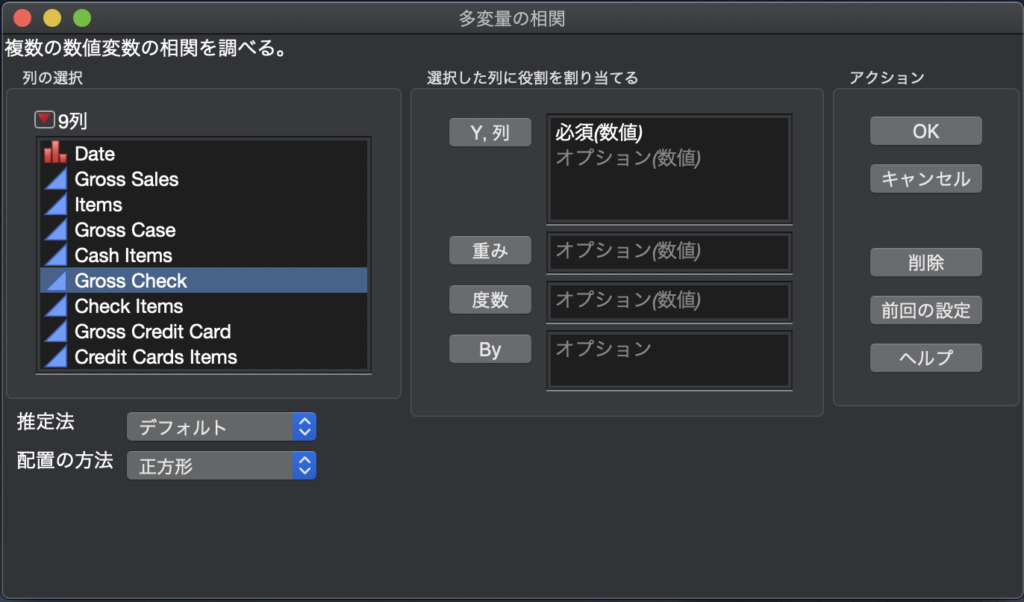
Task: Open the 推定法 dropdown showing デフォルト
Action: coord(221,425)
